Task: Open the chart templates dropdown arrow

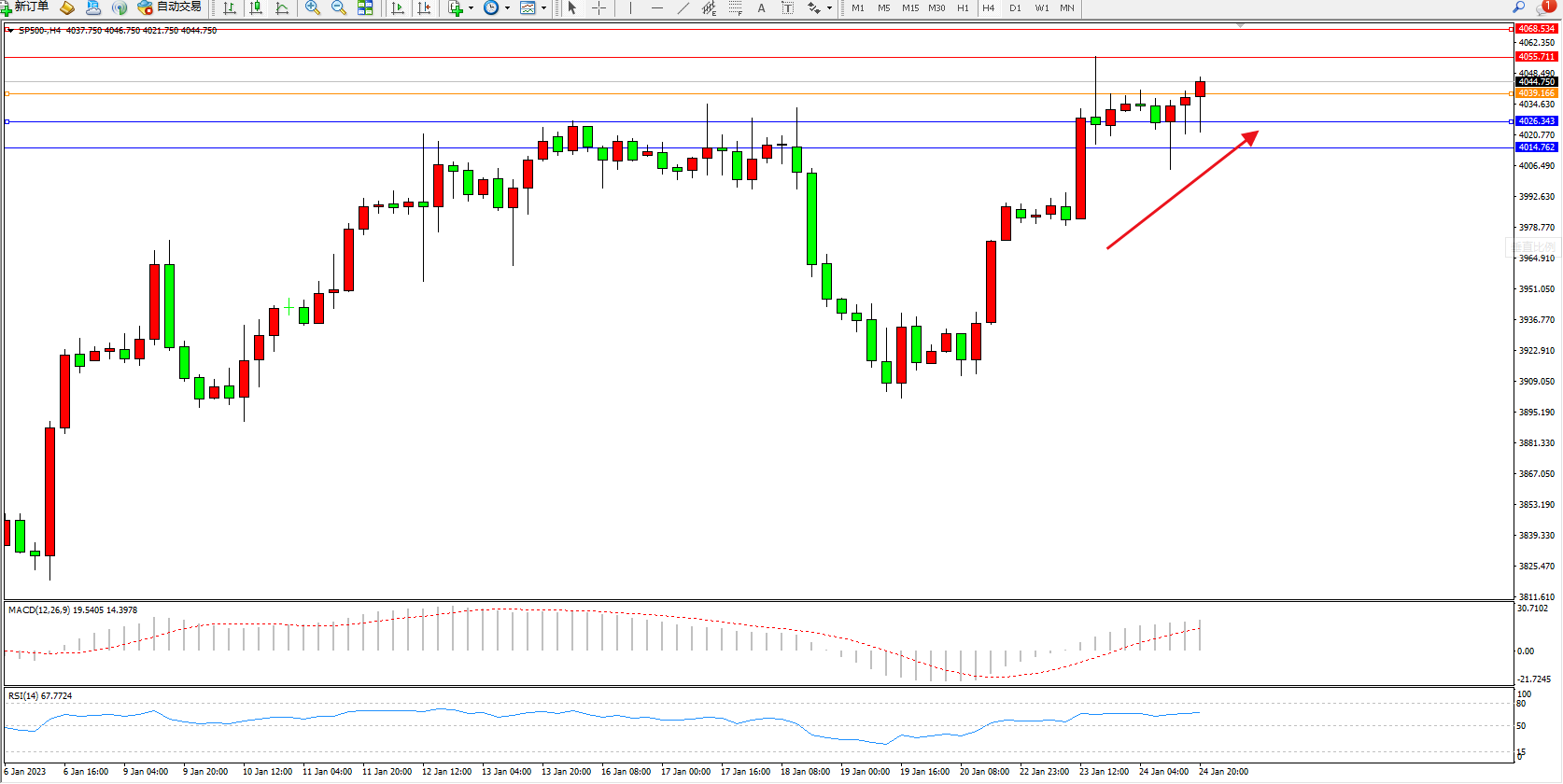Action: click(x=543, y=7)
